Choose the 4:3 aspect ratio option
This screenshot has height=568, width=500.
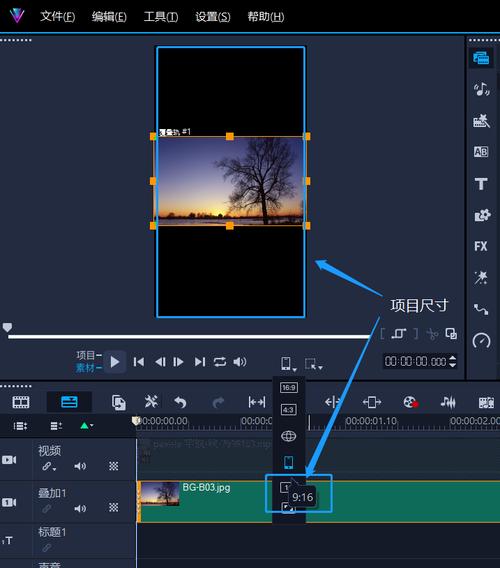click(289, 410)
